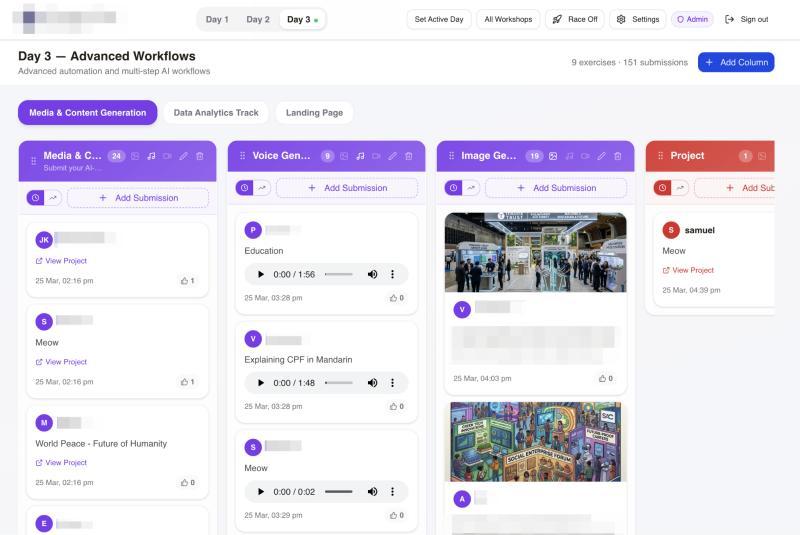
Task: Open more options on Explaining CPF player
Action: coord(392,383)
